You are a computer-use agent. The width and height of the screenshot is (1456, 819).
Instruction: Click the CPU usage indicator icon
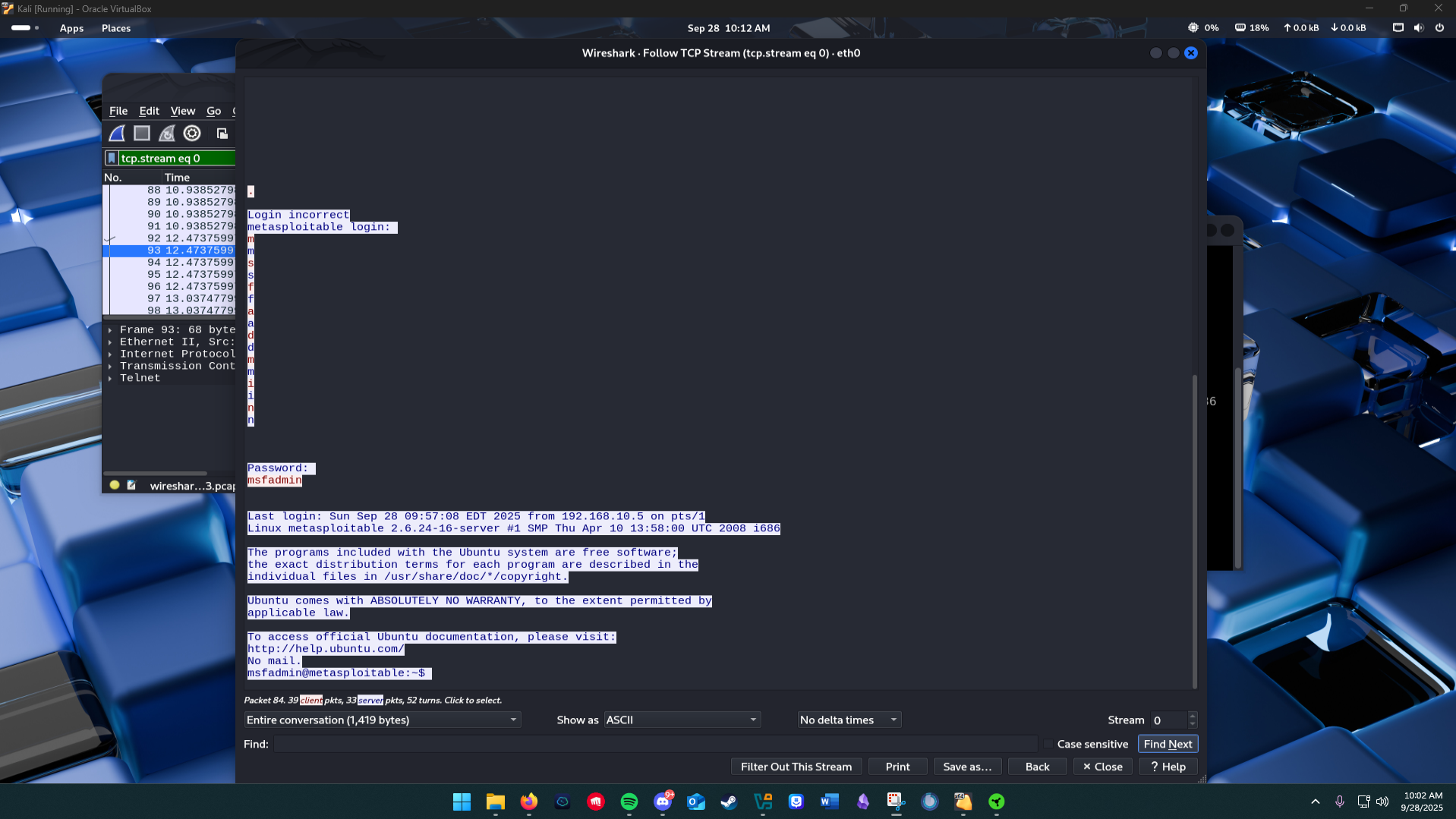tap(1193, 28)
